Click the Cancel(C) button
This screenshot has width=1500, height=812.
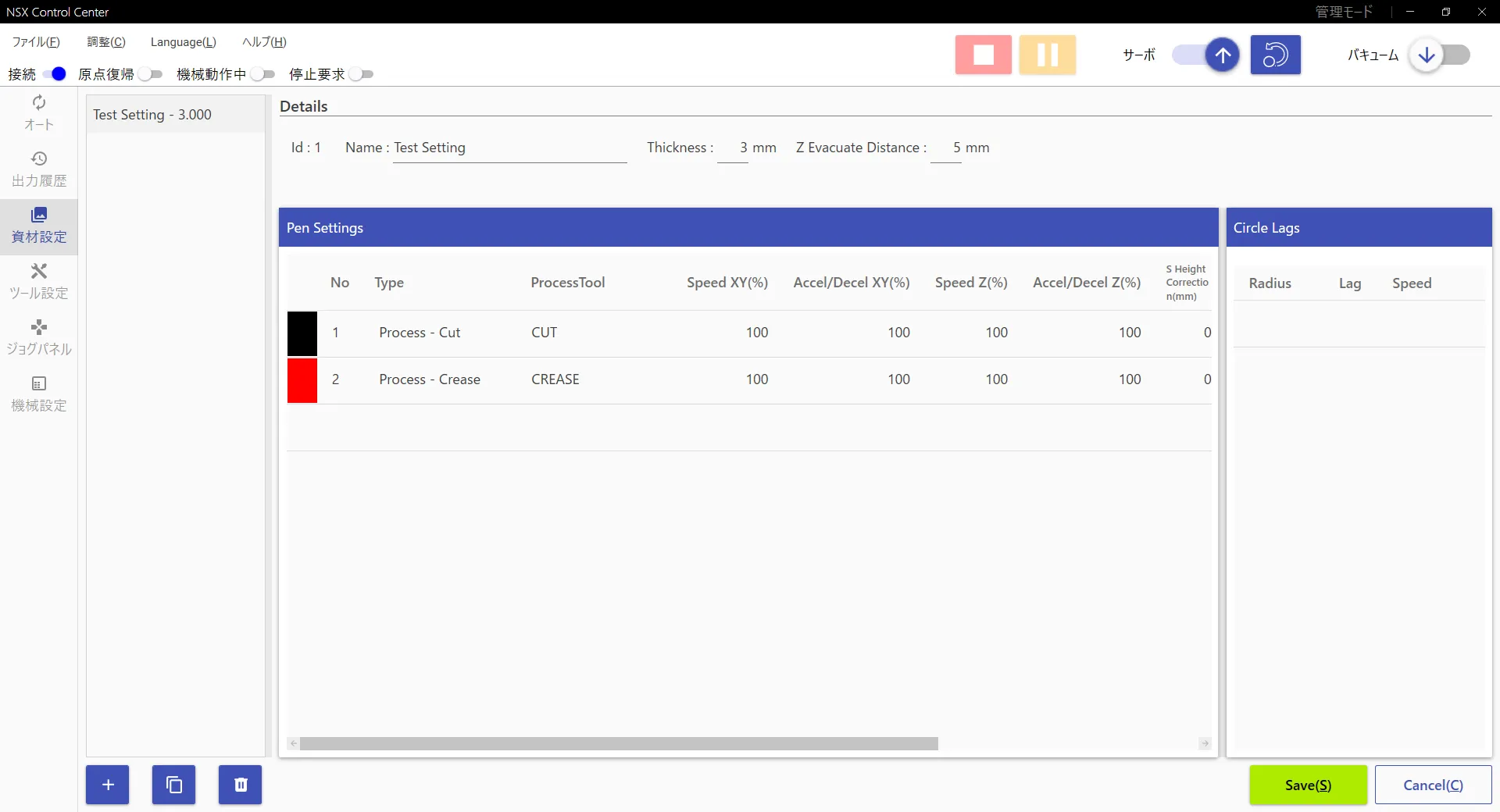(1434, 785)
